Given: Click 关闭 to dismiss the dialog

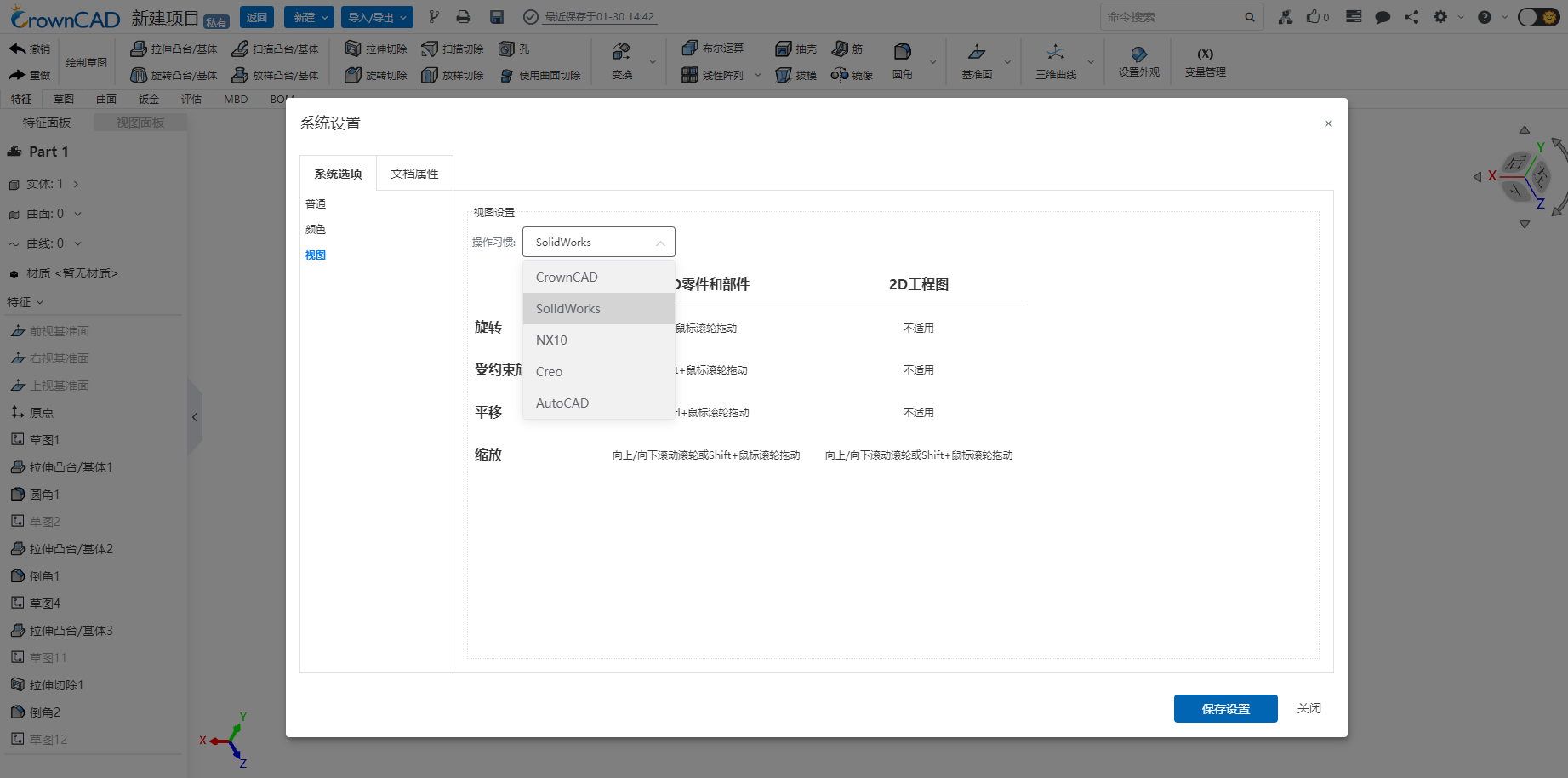Looking at the screenshot, I should [1309, 709].
